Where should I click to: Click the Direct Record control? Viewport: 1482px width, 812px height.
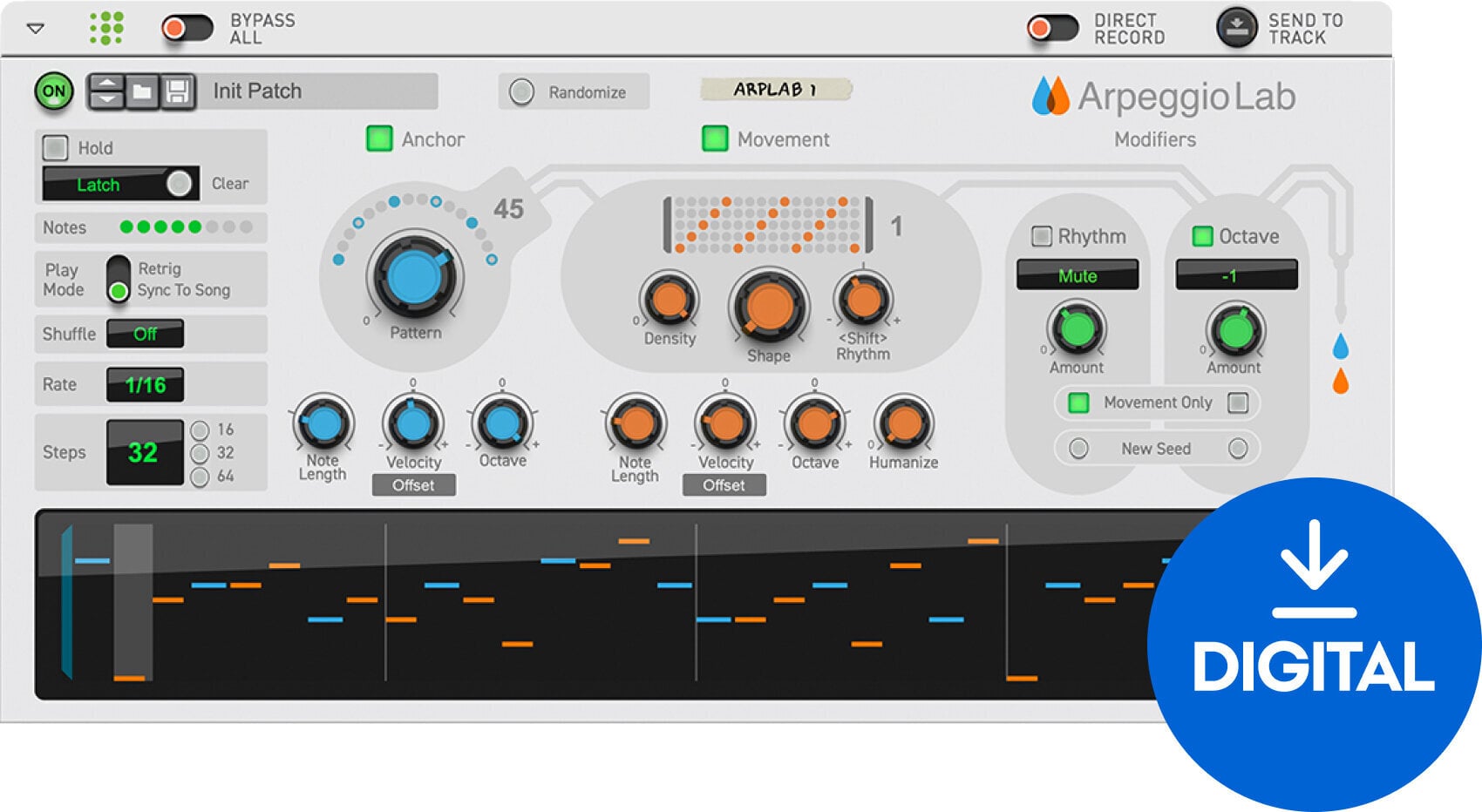click(1052, 26)
